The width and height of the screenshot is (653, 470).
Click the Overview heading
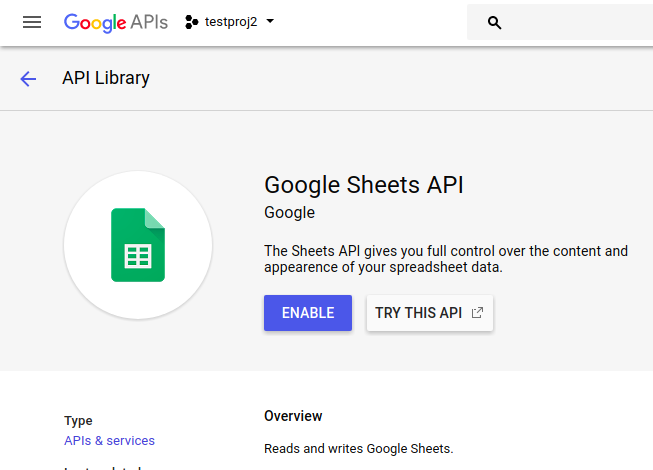293,416
